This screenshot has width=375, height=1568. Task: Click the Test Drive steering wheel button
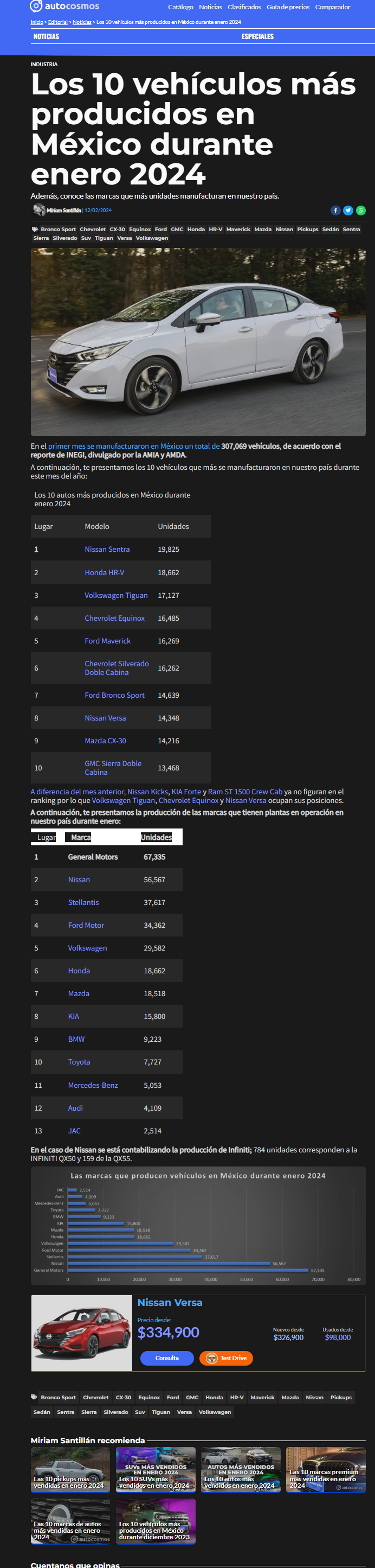[x=226, y=1358]
